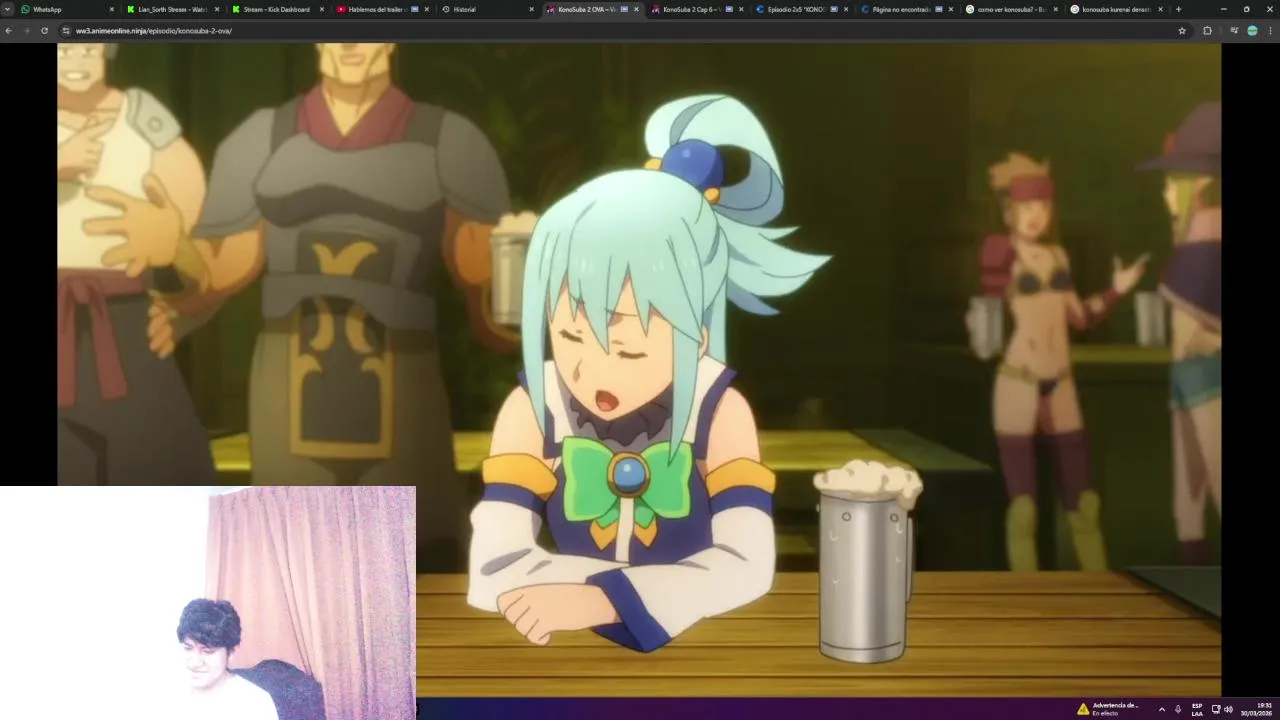Go back to the previous page
This screenshot has width=1280, height=720.
click(x=9, y=31)
